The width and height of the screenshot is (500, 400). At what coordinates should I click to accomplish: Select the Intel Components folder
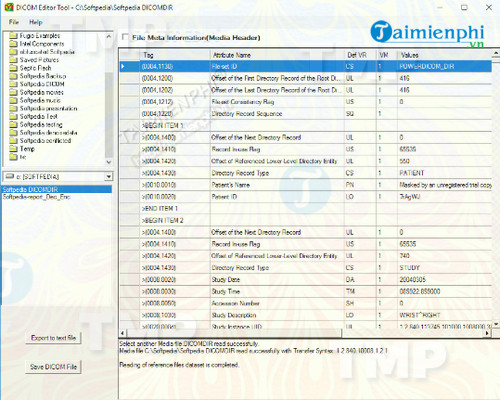coord(37,44)
